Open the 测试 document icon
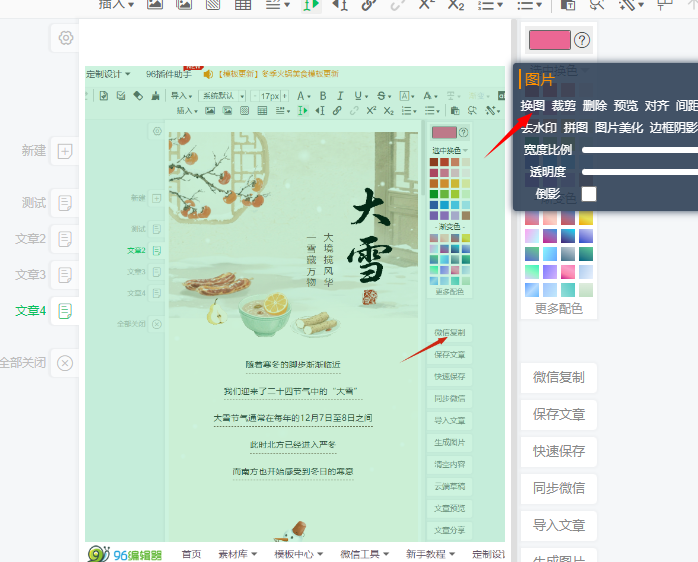The width and height of the screenshot is (698, 562). tap(65, 203)
